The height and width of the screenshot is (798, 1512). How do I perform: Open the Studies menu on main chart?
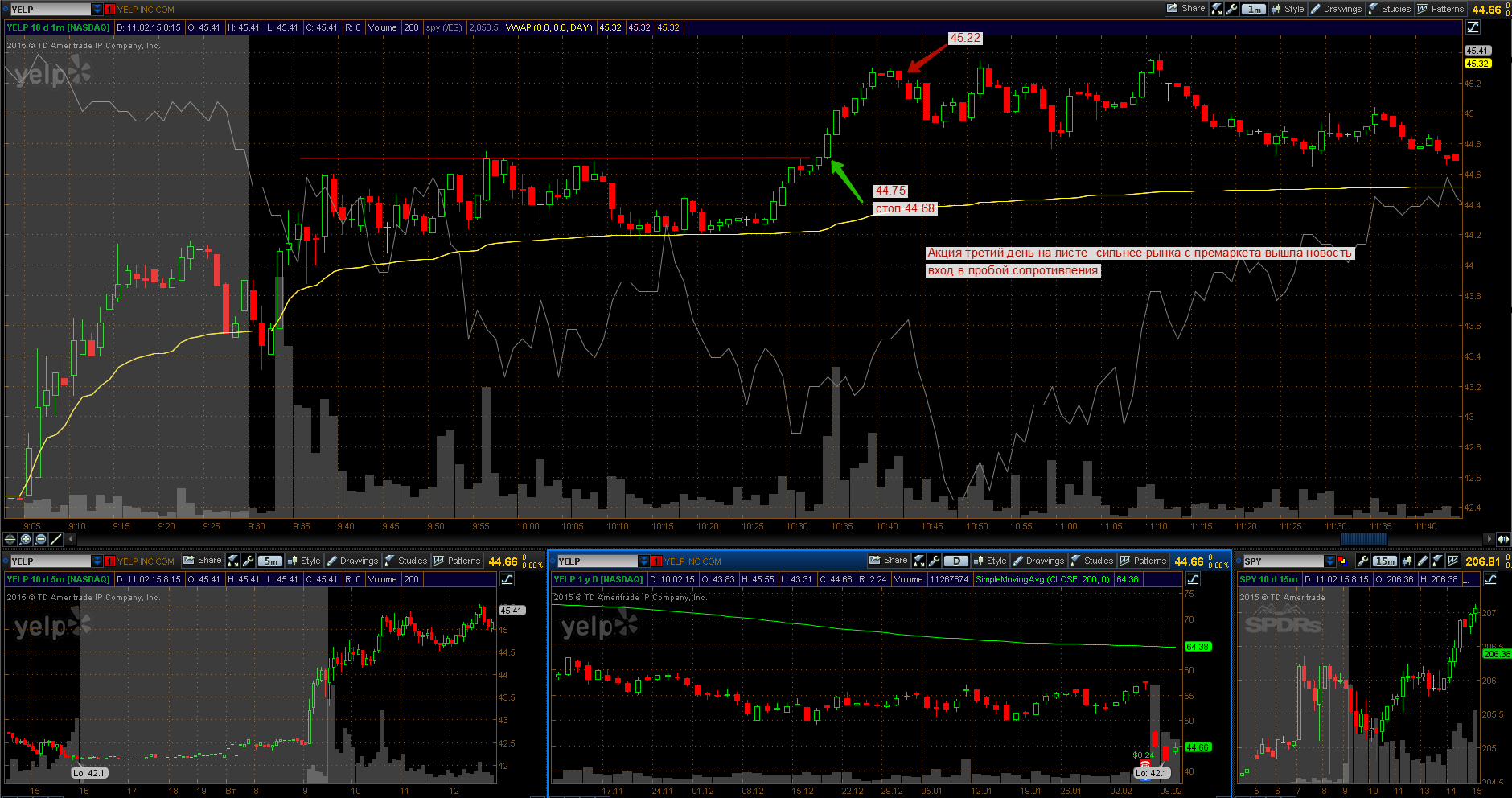[1389, 9]
